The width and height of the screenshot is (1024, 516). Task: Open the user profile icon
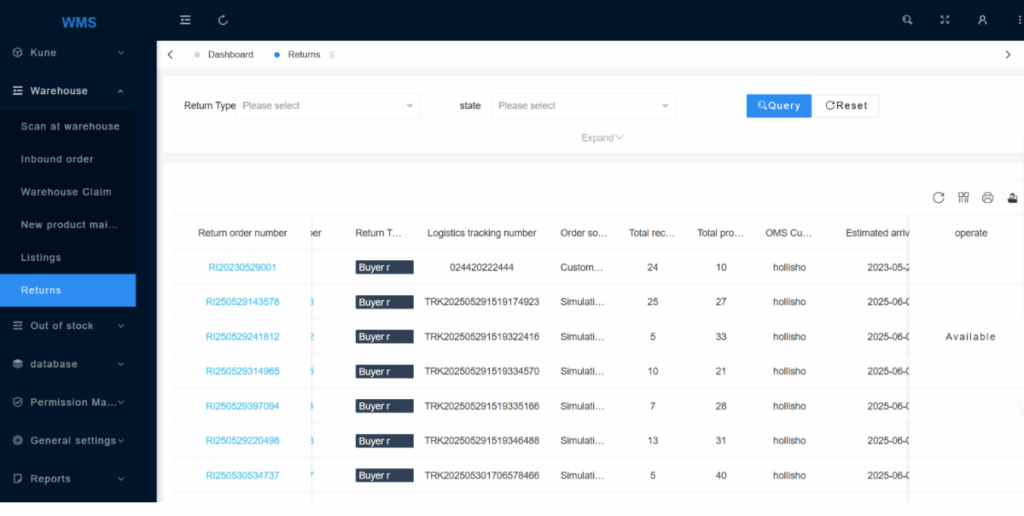click(x=982, y=20)
